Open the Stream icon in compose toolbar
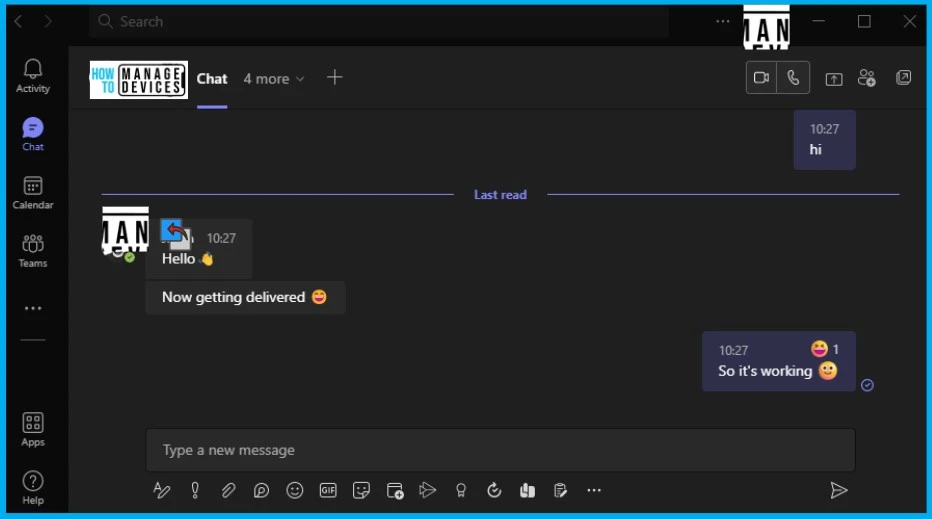The width and height of the screenshot is (932, 519). coord(427,490)
